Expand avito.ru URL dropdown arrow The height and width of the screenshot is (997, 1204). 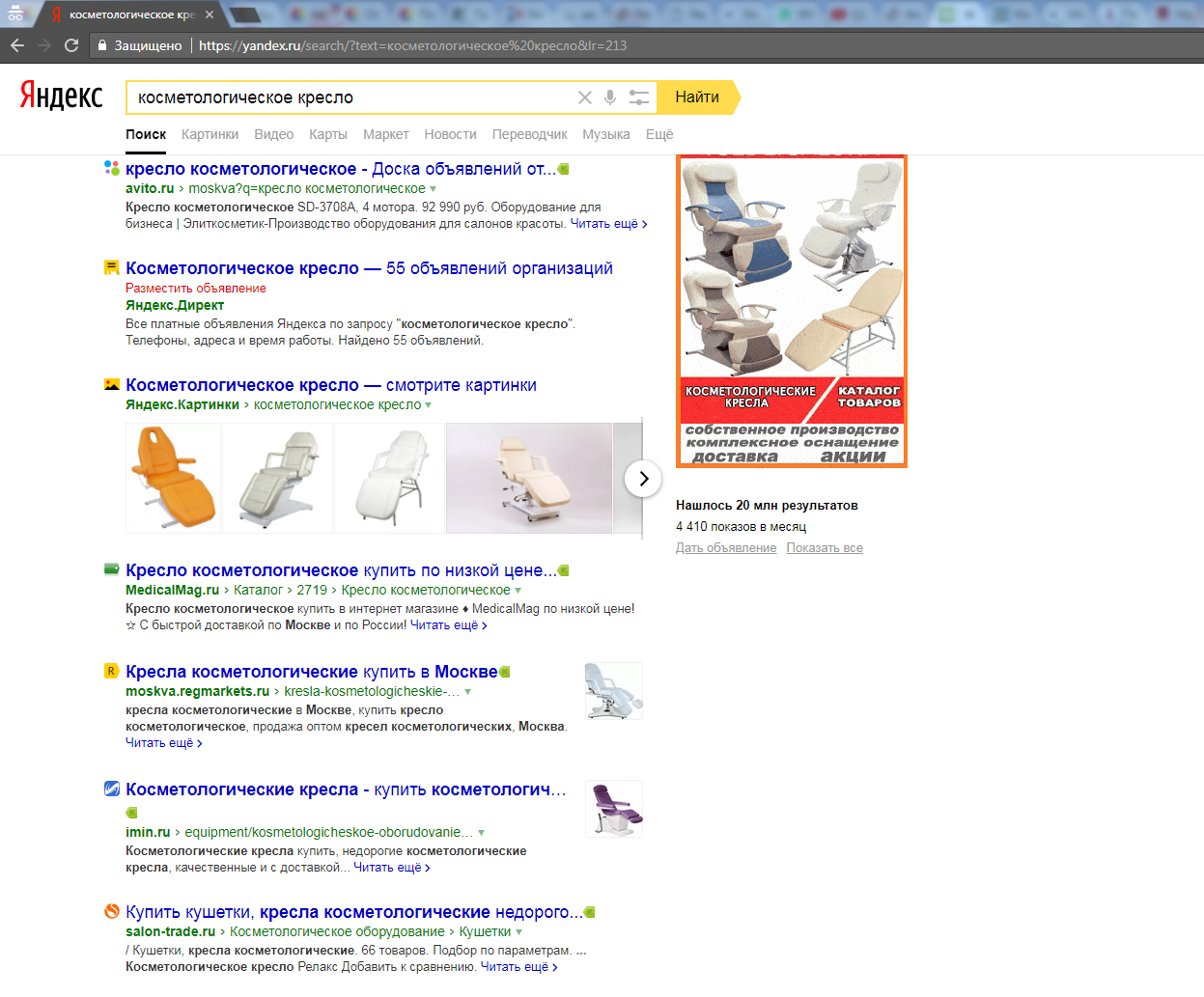point(433,189)
